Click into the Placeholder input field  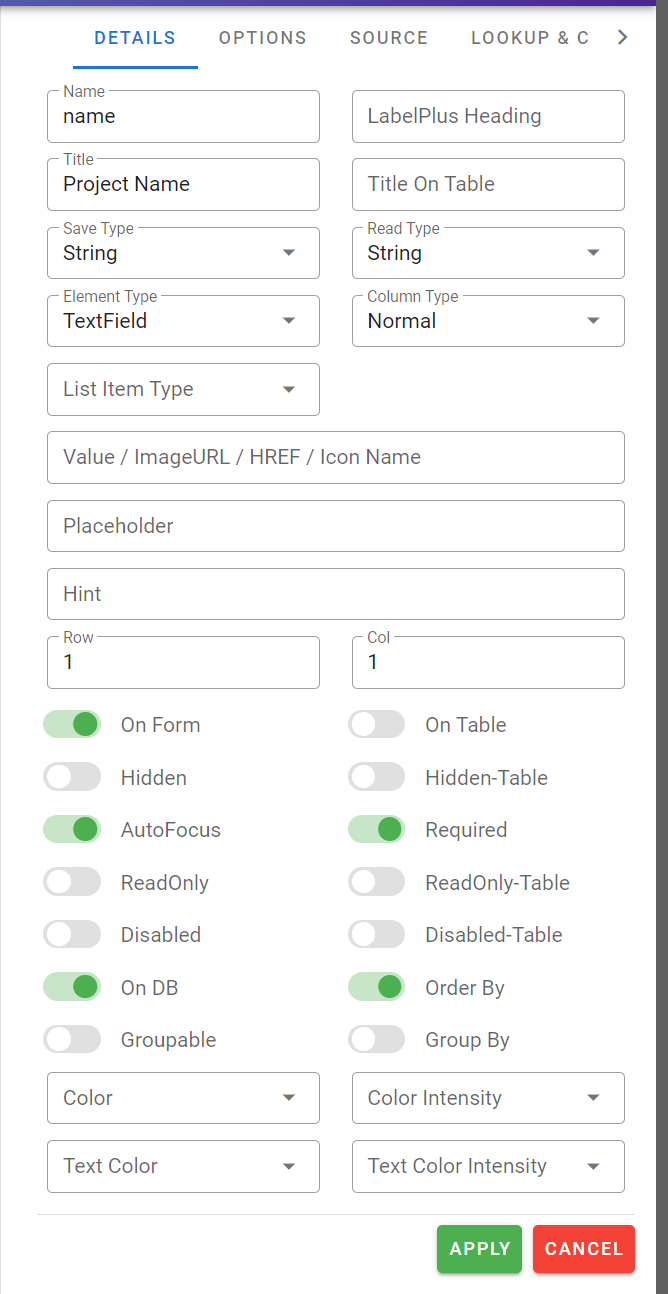pos(335,526)
